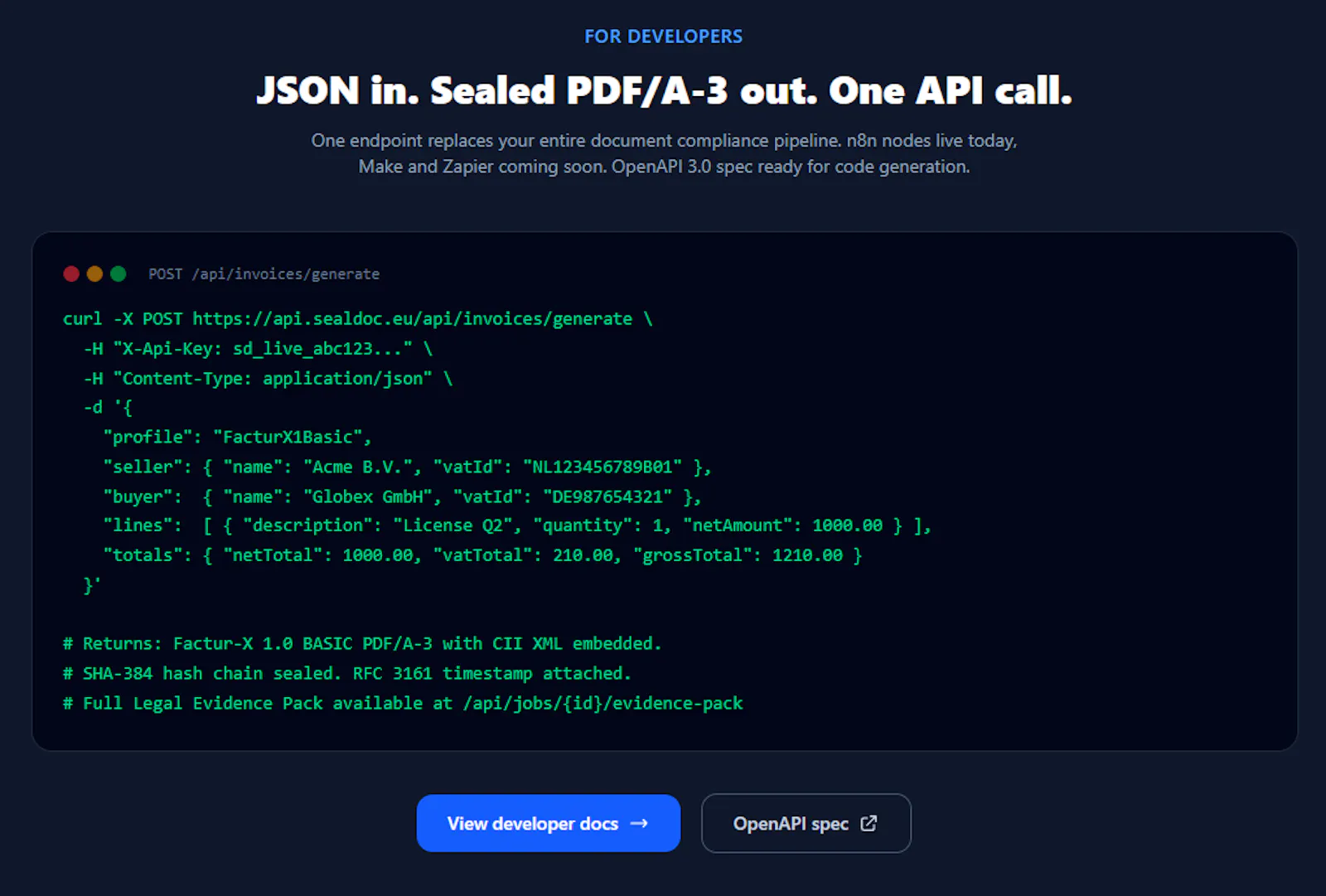Screen dimensions: 1326x896
Task: Select the FOR DEVELOPERS label
Action: coord(663,36)
